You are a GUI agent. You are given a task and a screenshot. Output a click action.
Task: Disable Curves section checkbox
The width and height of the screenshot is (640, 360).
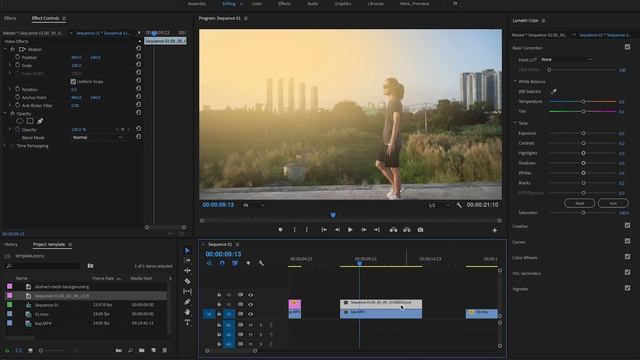[x=627, y=241]
